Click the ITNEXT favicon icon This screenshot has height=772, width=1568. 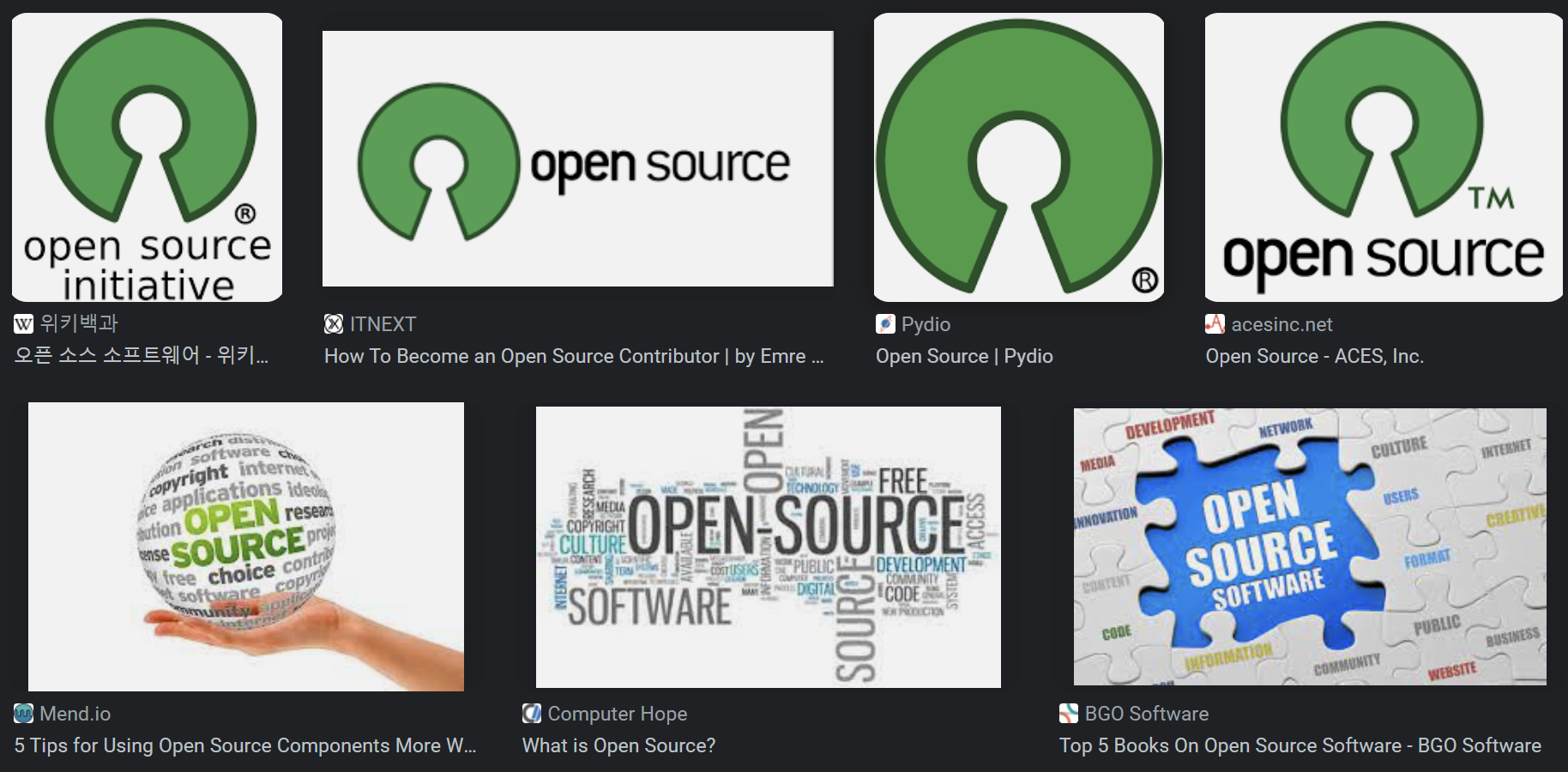[334, 324]
